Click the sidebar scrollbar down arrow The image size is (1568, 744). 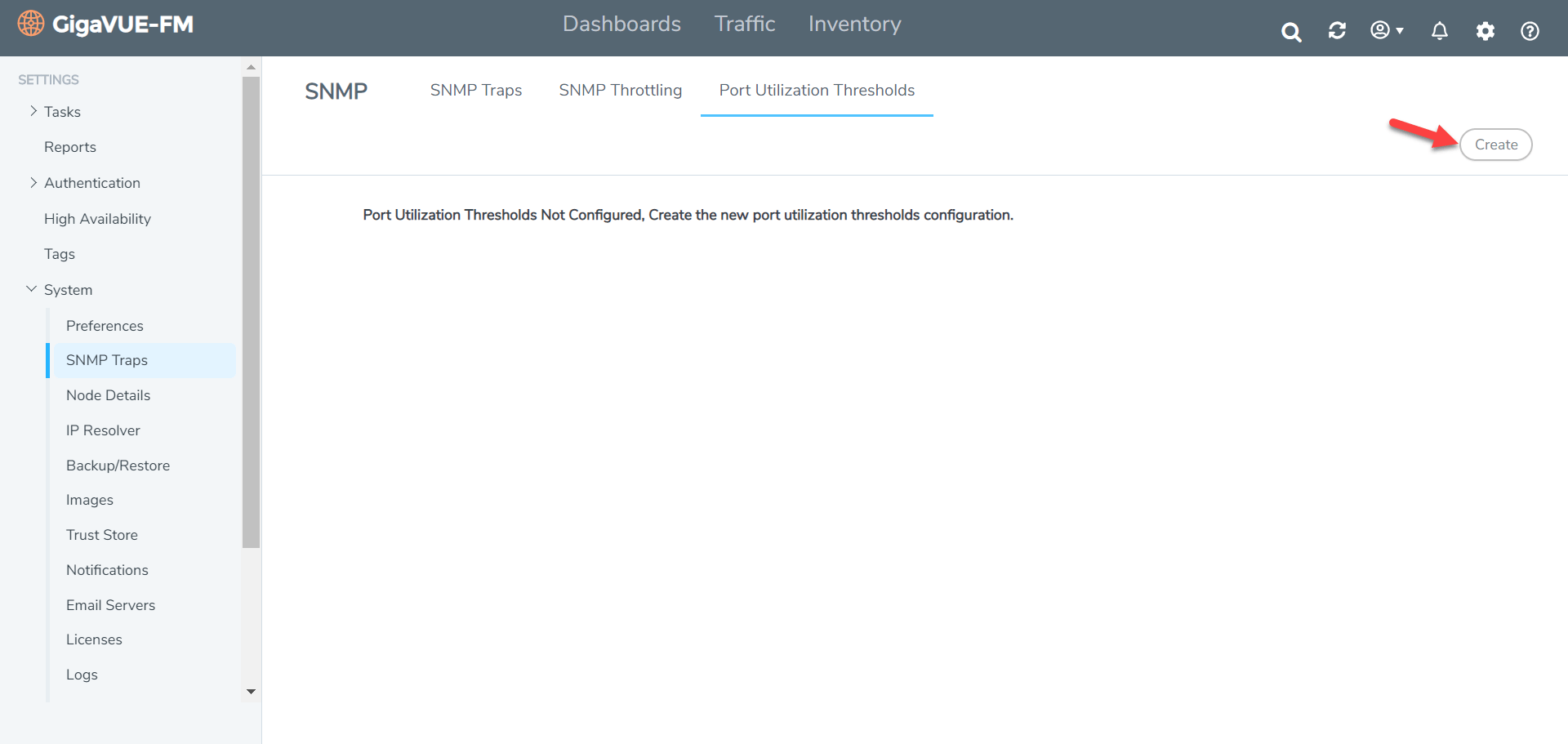point(251,691)
